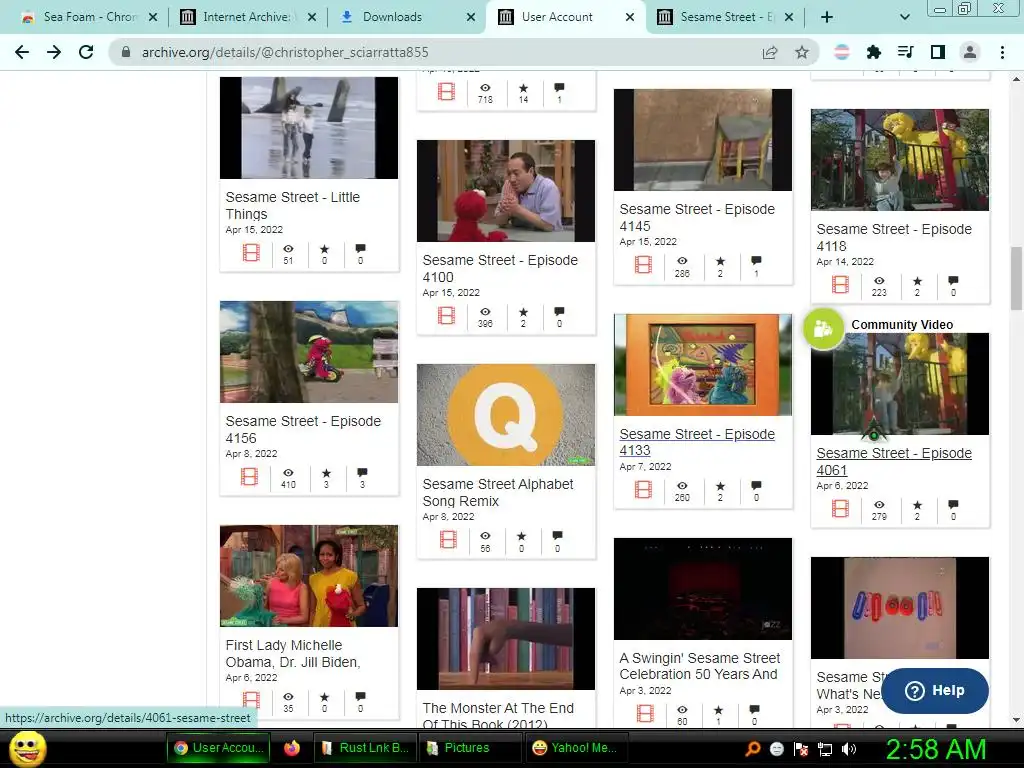
Task: Open Rust Lnk B... taskbar window
Action: tap(365, 748)
